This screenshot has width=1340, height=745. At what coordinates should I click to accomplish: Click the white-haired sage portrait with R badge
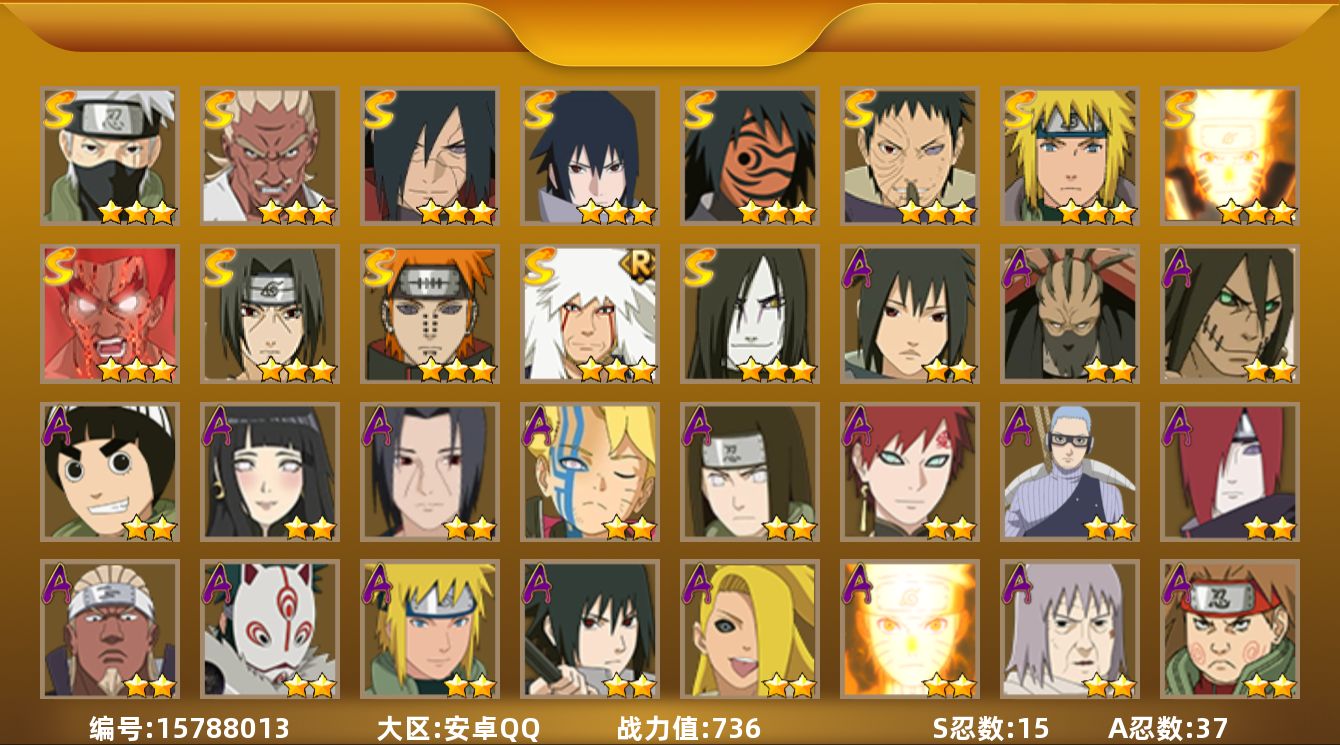pos(590,314)
